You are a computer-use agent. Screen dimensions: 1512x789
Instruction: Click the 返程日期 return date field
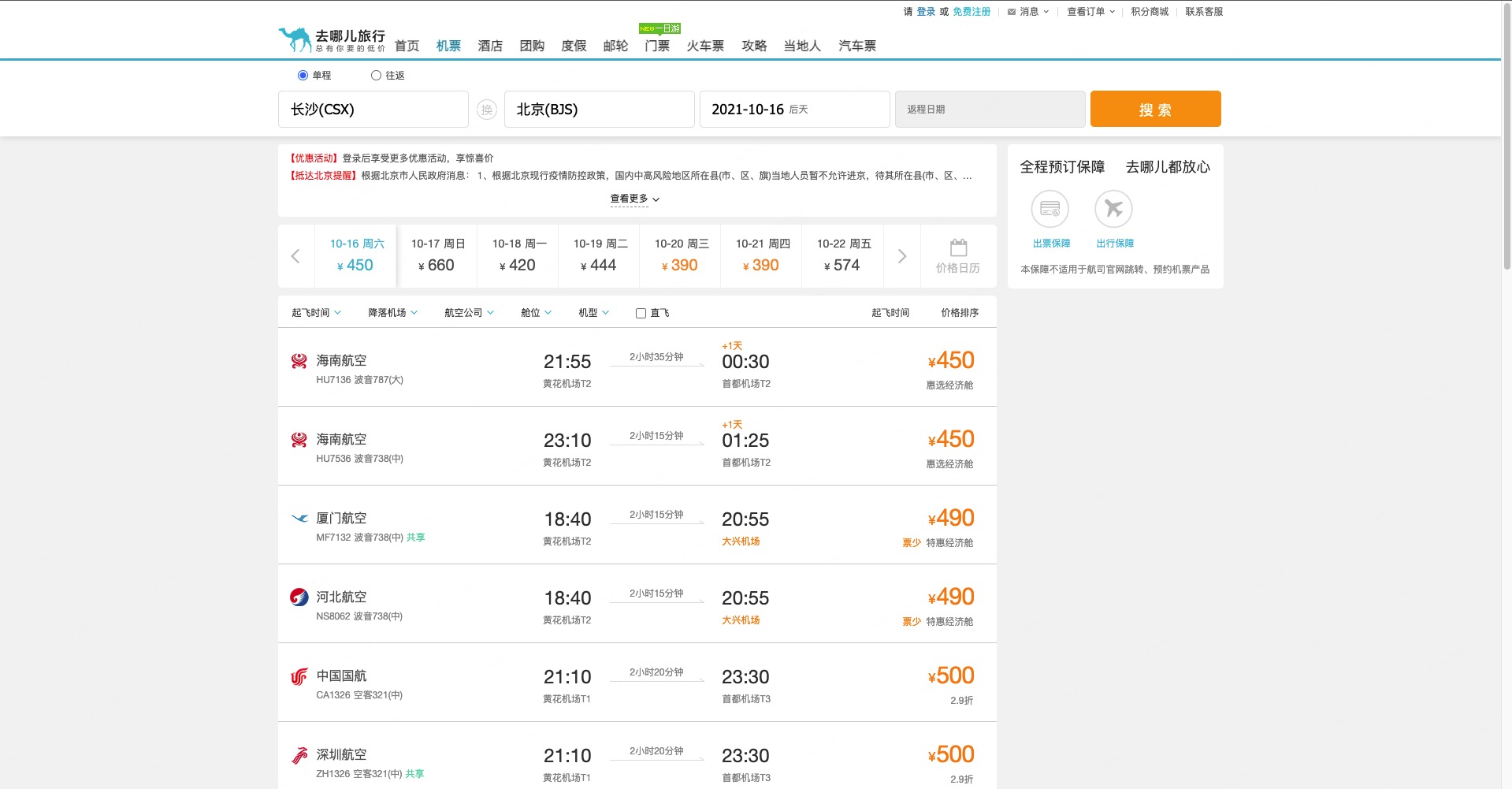click(990, 109)
